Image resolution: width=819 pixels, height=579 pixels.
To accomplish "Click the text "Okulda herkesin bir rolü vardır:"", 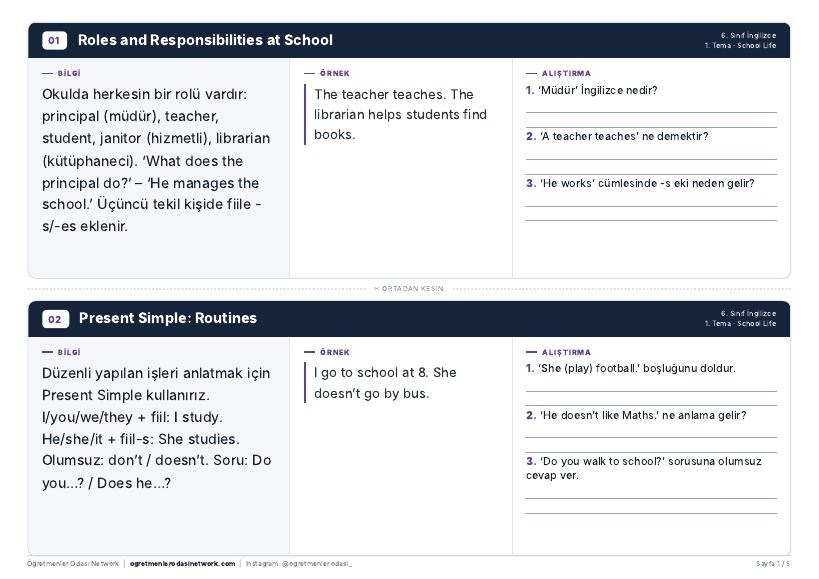I will 145,94.
